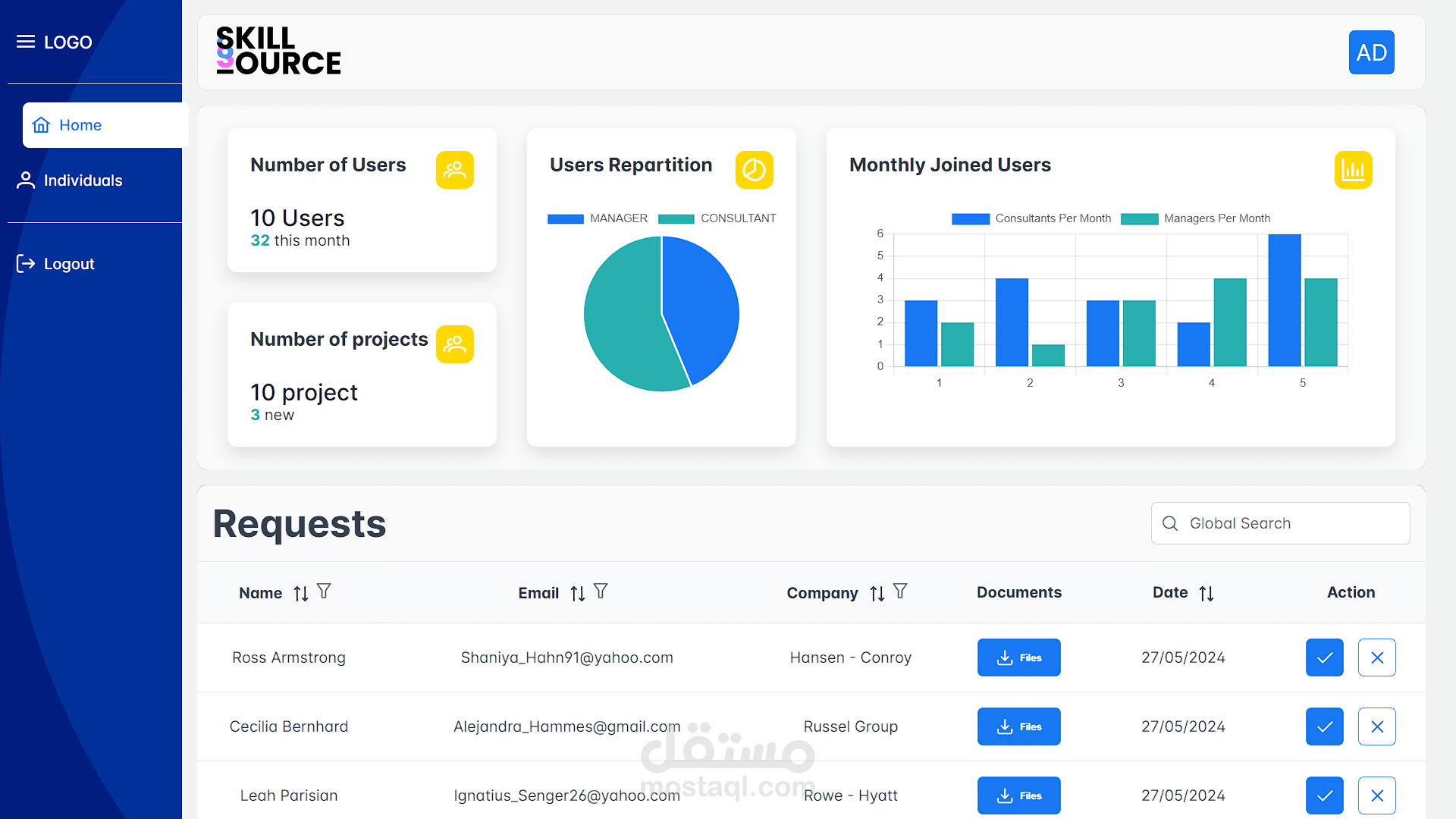Viewport: 1456px width, 819px height.
Task: Sort the Name column
Action: tap(301, 593)
